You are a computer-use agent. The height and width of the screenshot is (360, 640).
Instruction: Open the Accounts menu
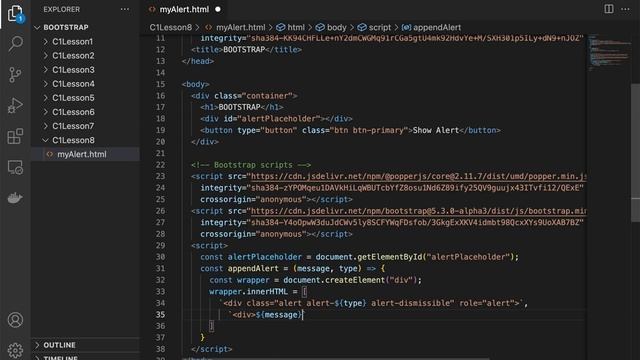point(15,320)
